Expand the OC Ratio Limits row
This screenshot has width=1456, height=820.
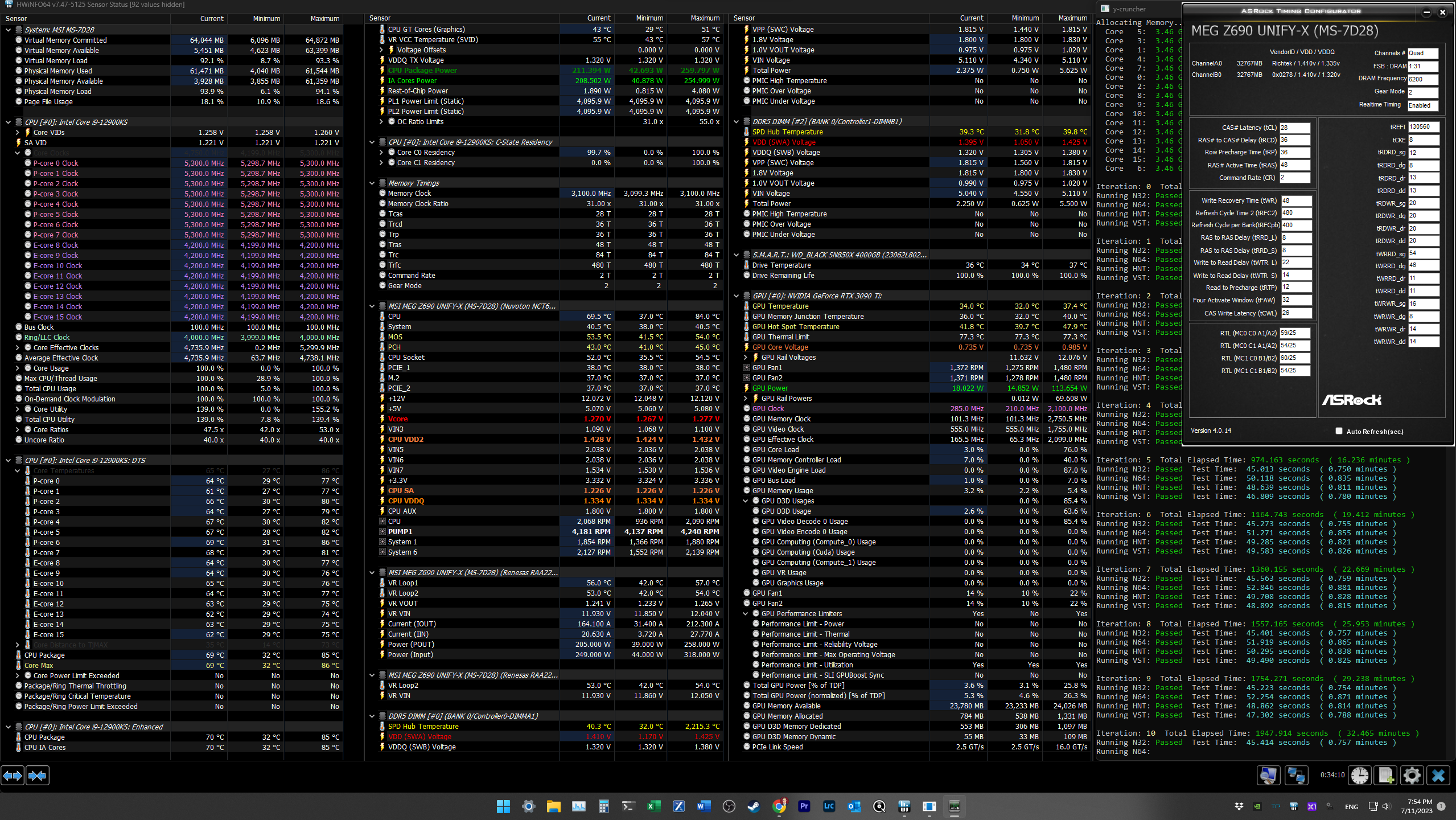[381, 122]
